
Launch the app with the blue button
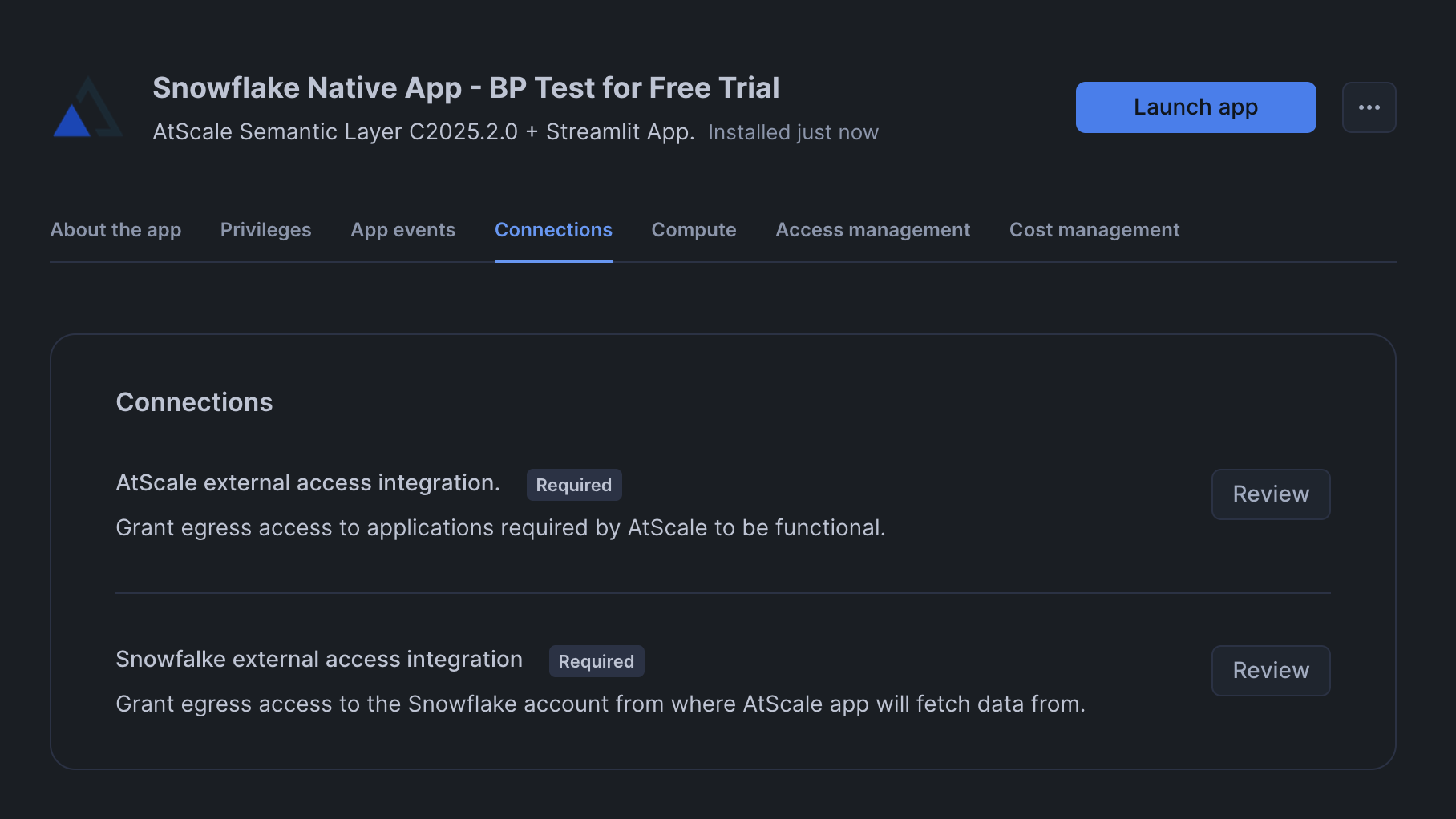tap(1195, 107)
